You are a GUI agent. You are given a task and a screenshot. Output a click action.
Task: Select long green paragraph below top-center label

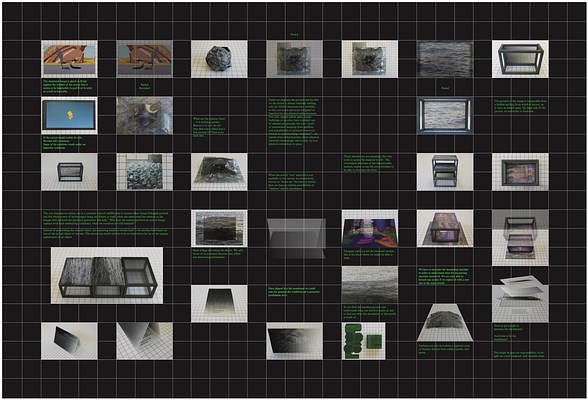coord(294,122)
